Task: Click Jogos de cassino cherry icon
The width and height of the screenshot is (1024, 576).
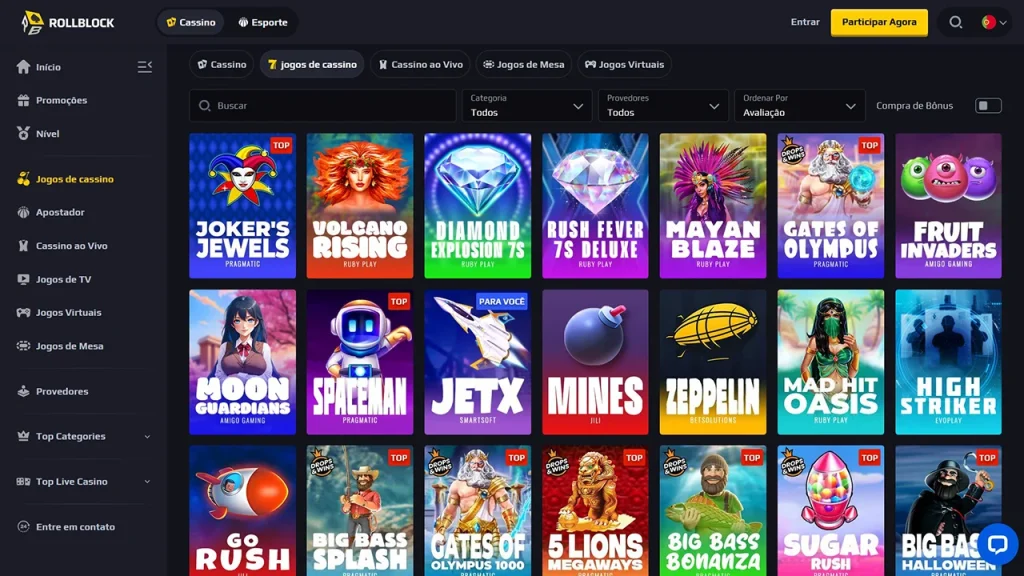Action: [x=24, y=179]
